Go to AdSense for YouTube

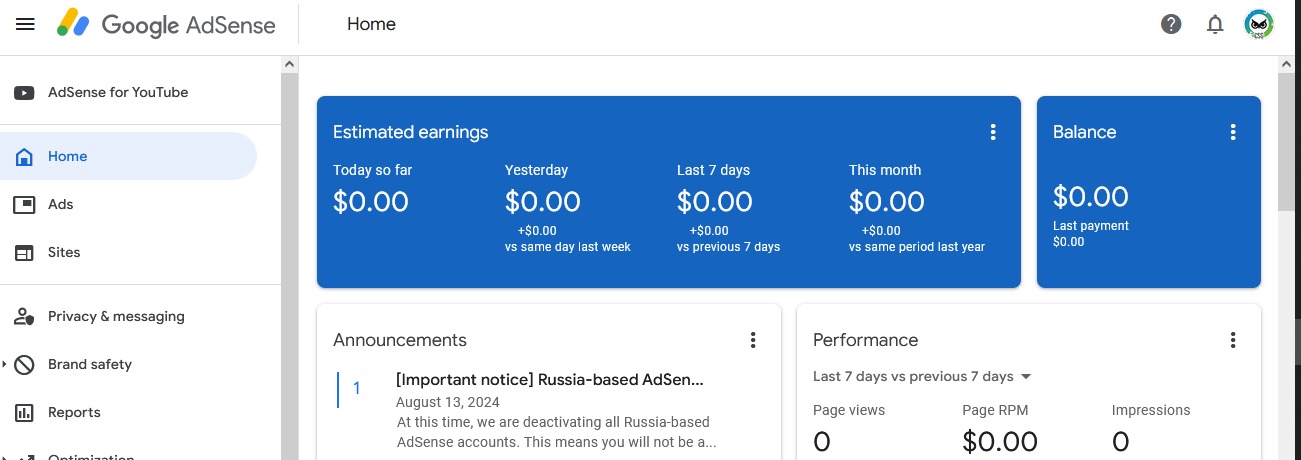118,93
